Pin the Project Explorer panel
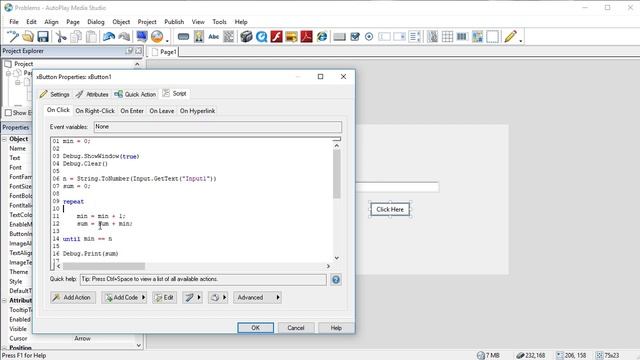Image resolution: width=640 pixels, height=360 pixels. 129,51
